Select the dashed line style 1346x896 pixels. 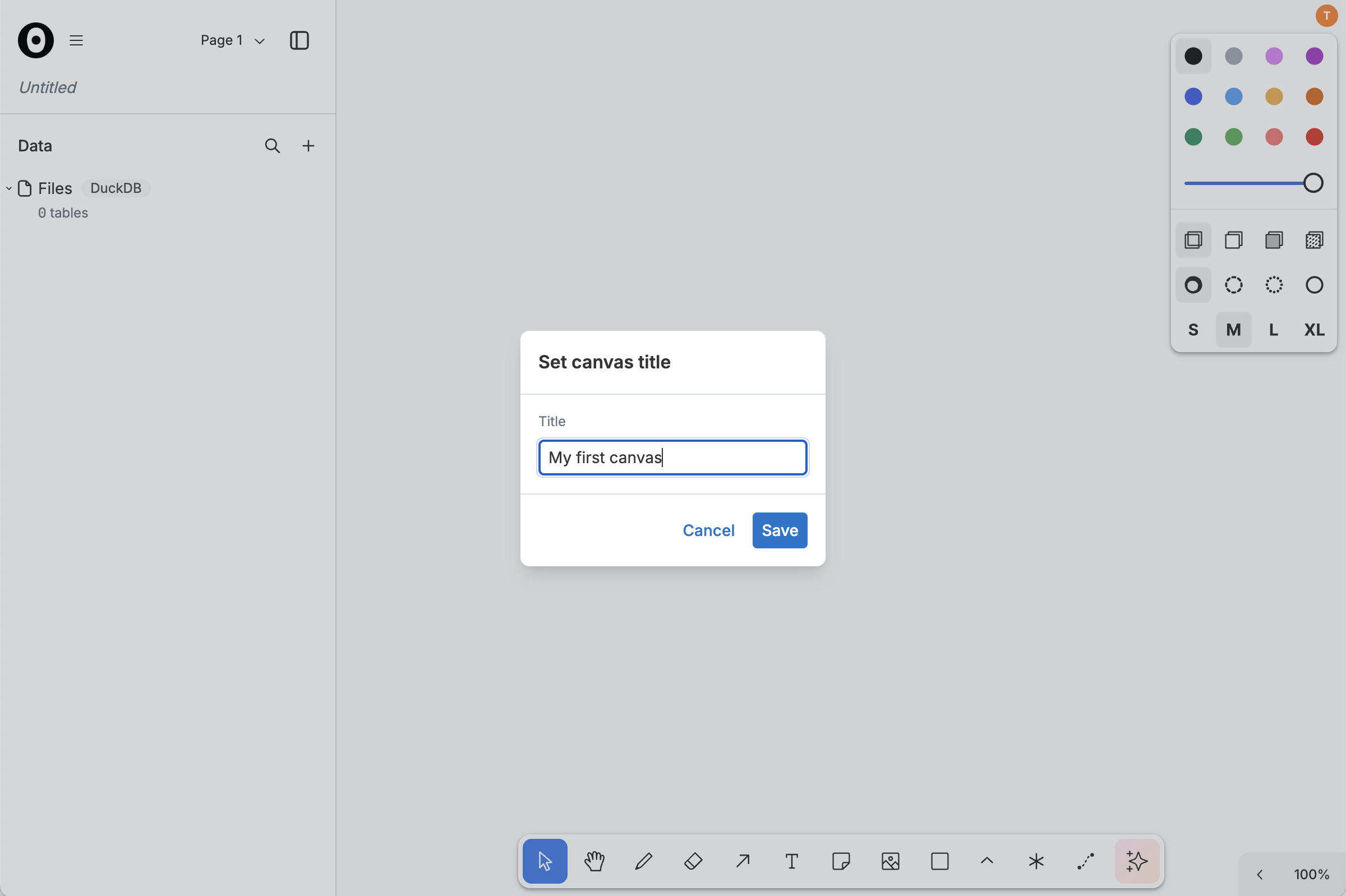(1233, 285)
